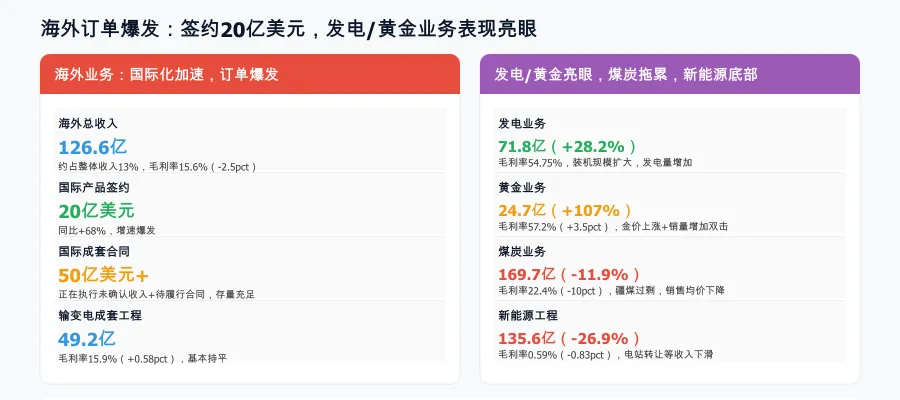Click the orange 50亿美元+ value
The image size is (900, 400).
click(x=104, y=274)
